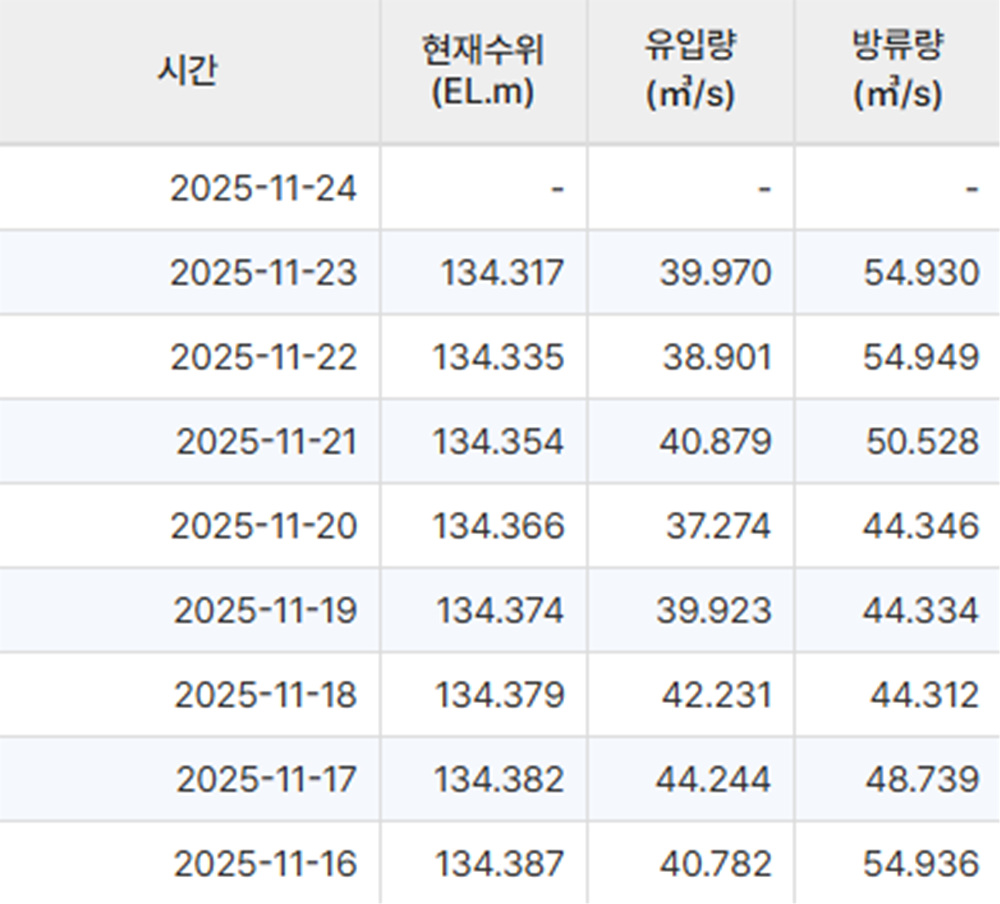Select discharge value 50.528
1000x904 pixels.
click(x=921, y=442)
